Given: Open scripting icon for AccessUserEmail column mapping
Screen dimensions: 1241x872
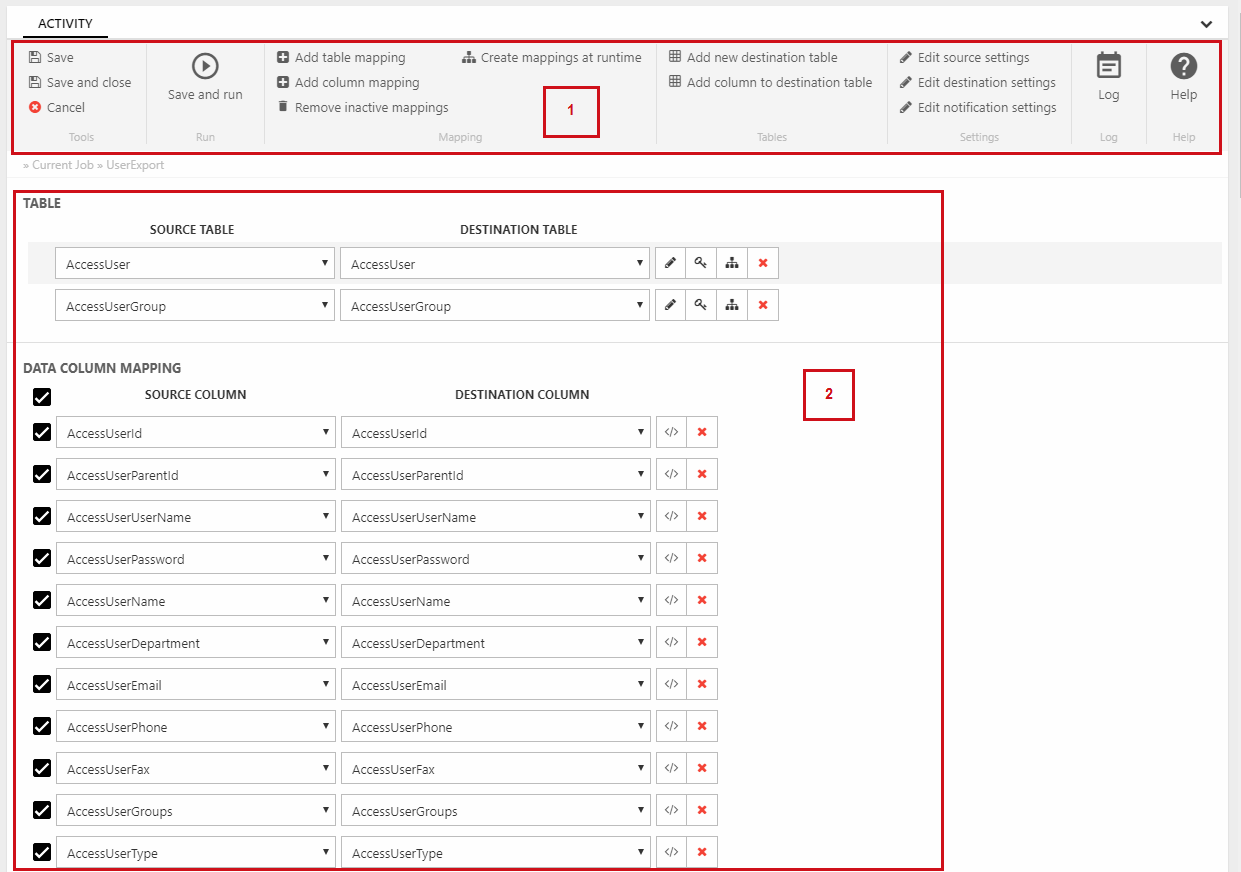Looking at the screenshot, I should coord(672,685).
